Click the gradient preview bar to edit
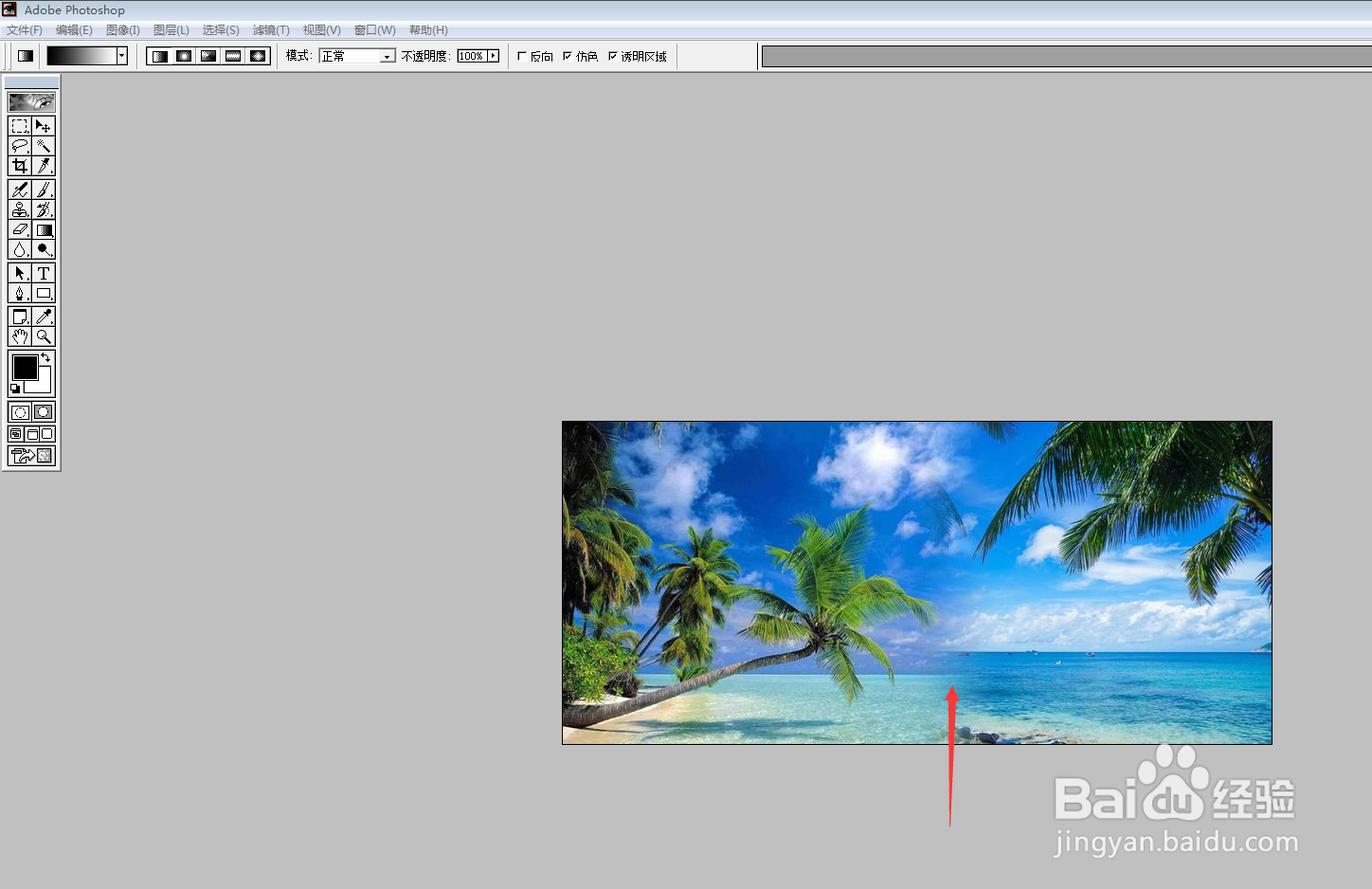Image resolution: width=1372 pixels, height=889 pixels. click(81, 56)
